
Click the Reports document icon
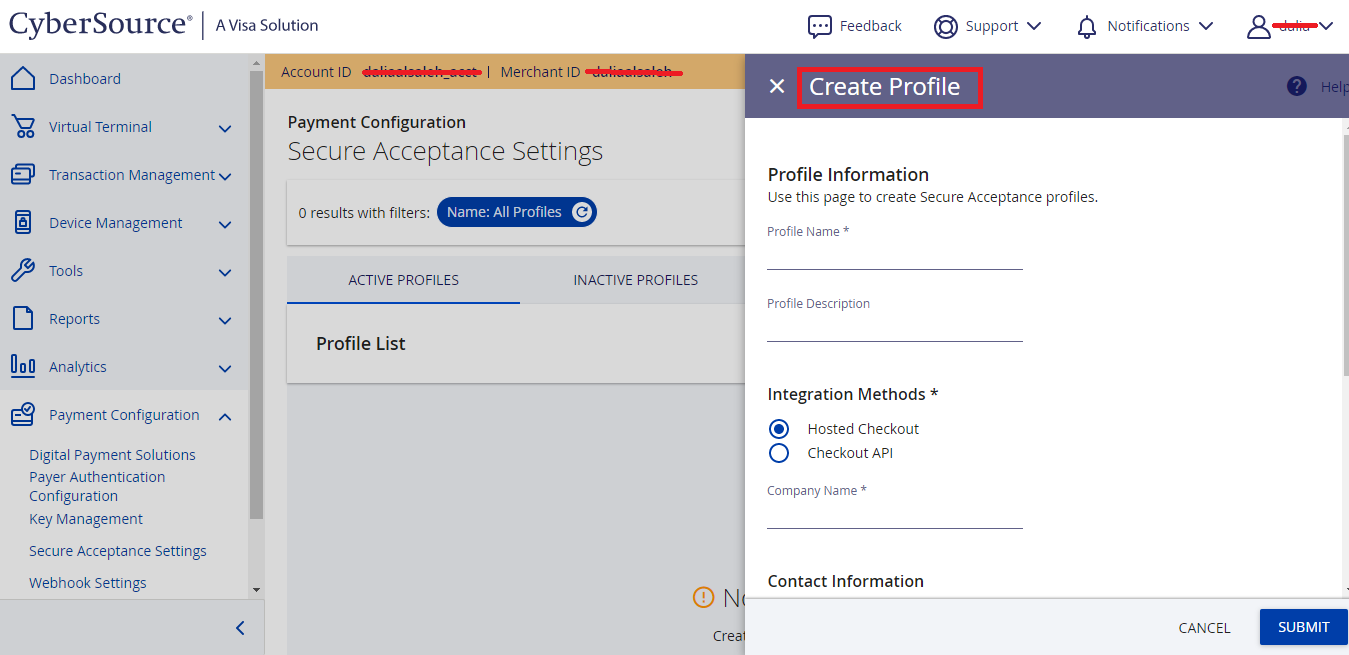(23, 319)
